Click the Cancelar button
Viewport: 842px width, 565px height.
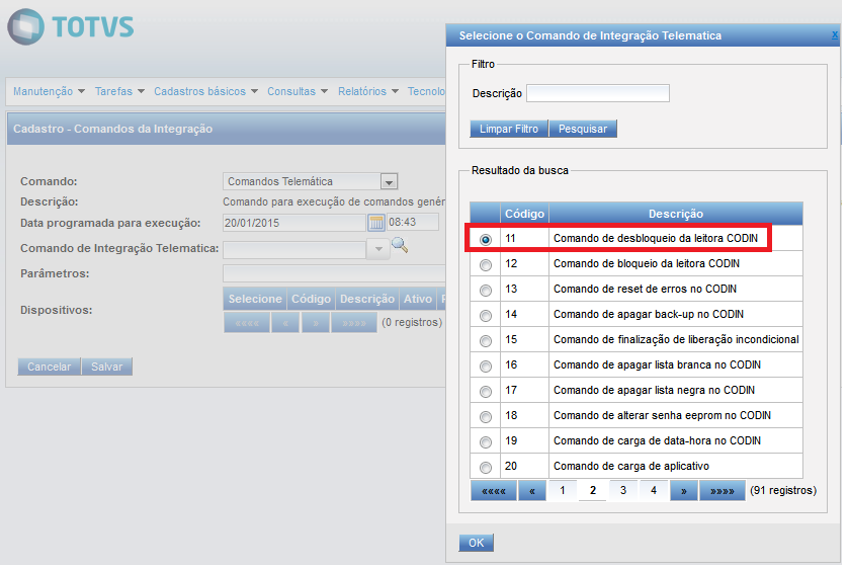(x=49, y=367)
